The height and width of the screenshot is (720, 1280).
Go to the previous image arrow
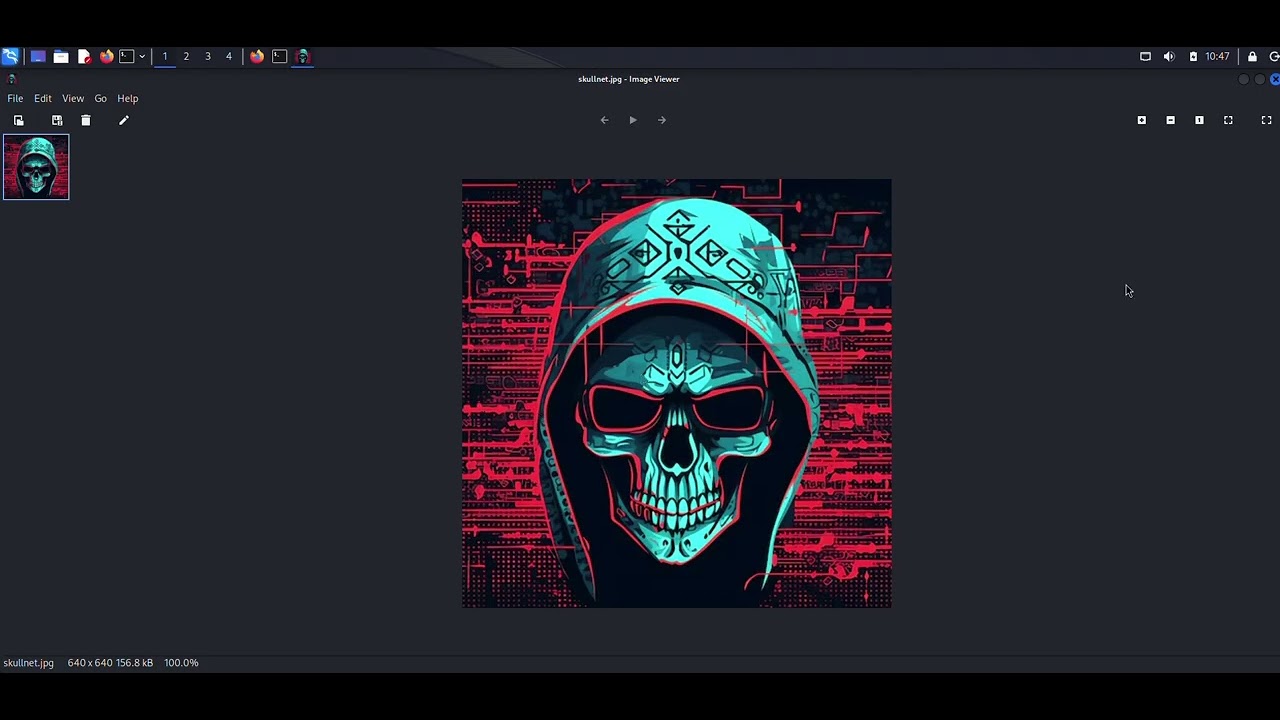[604, 120]
